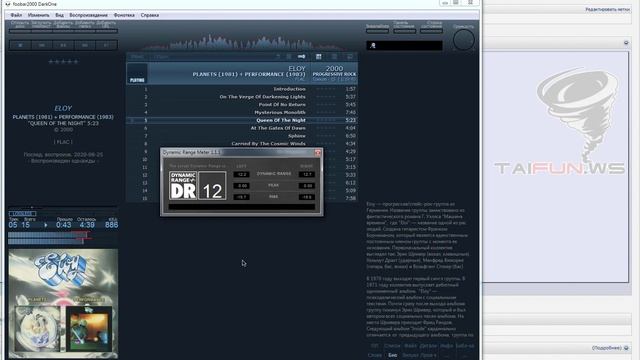Open the Файл menu
Viewport: 640px width, 360px height.
point(16,15)
